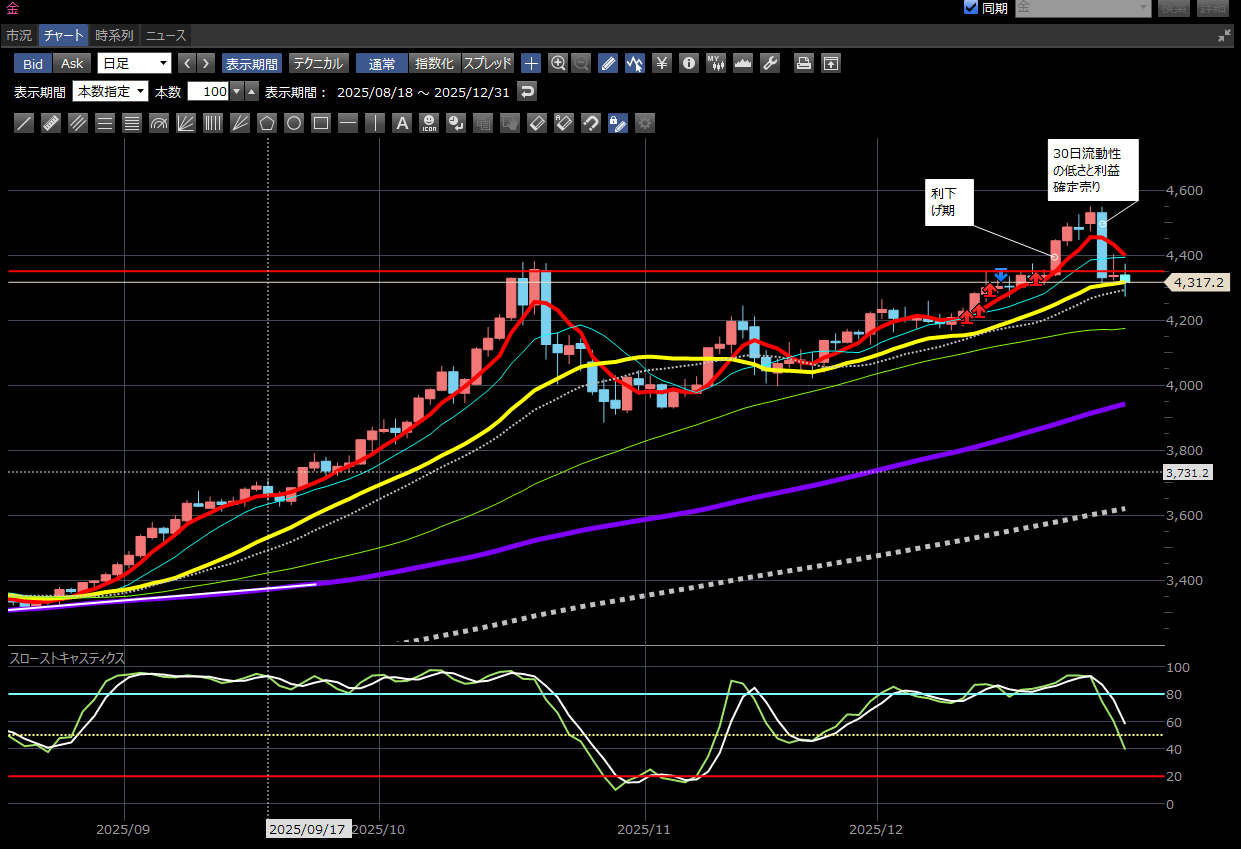Click the yen symbol icon

(661, 63)
